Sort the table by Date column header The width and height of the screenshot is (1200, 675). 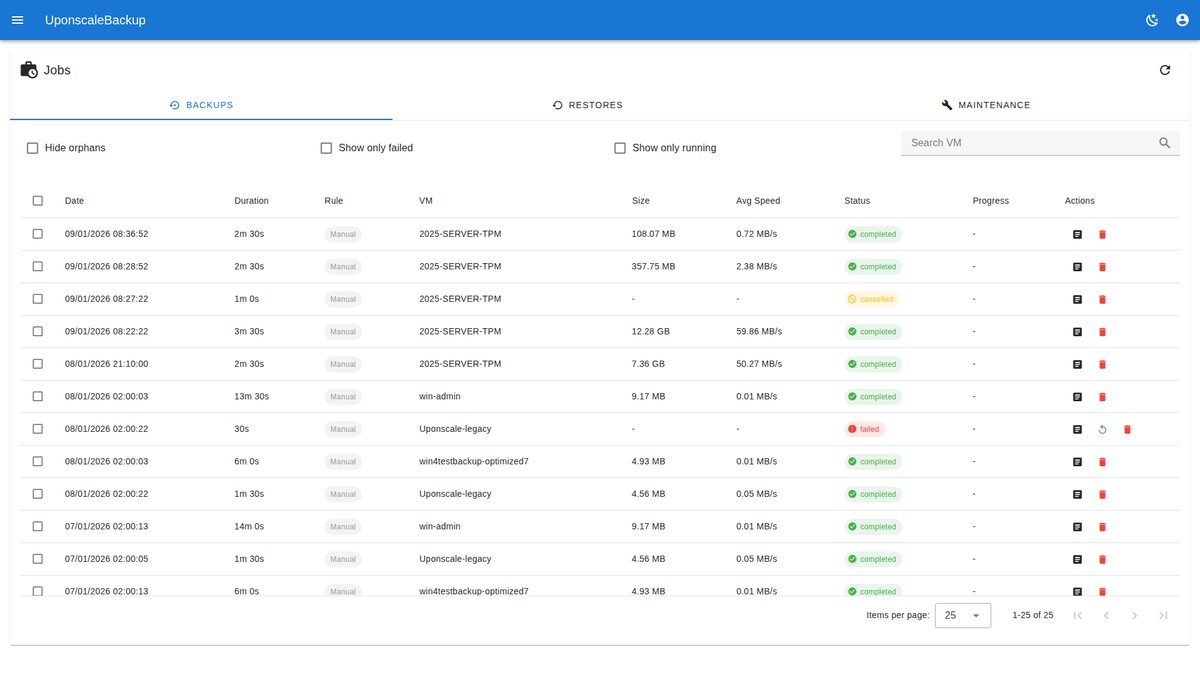pos(74,201)
